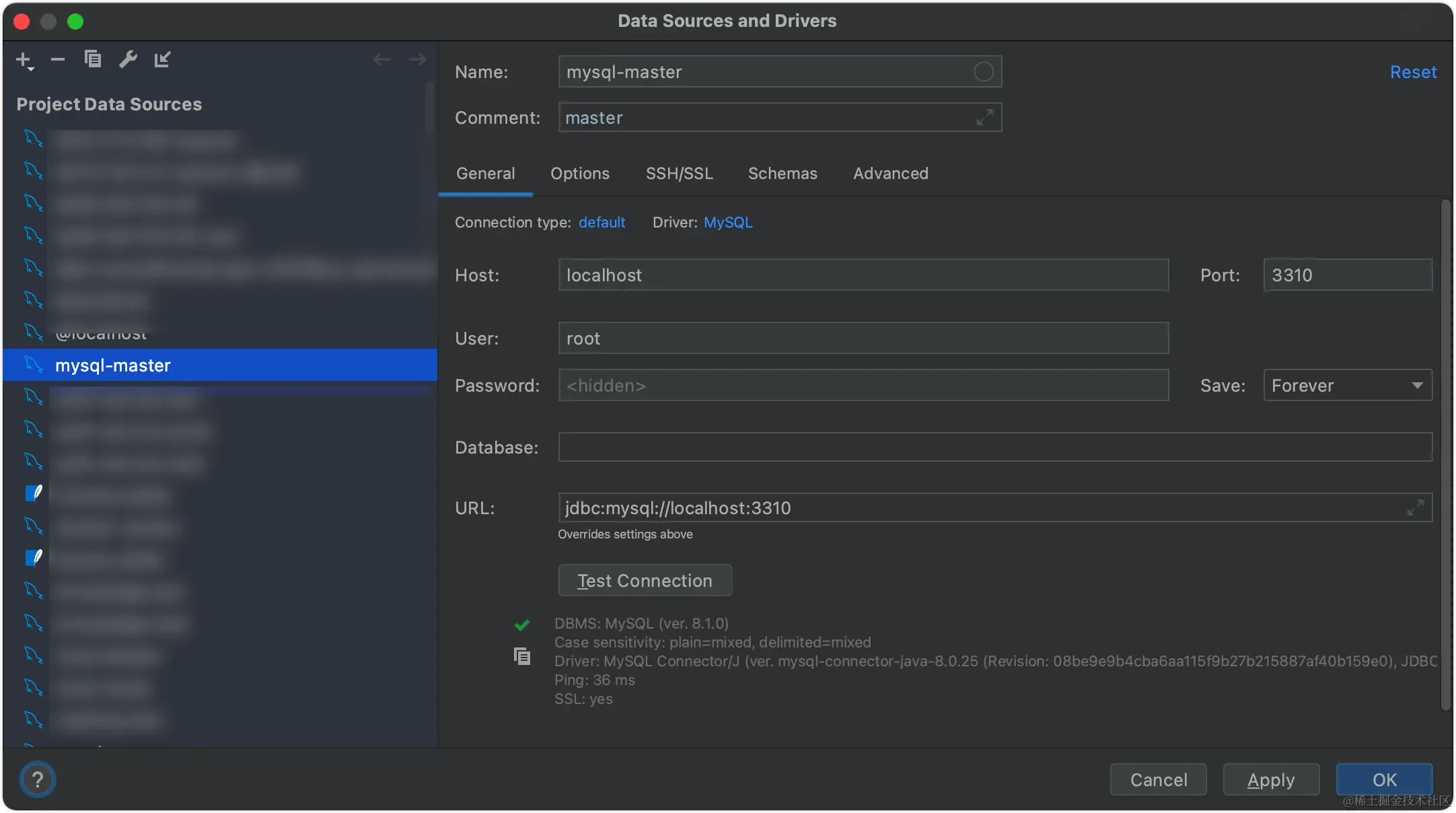1456x813 pixels.
Task: Click the Apply button
Action: 1270,780
